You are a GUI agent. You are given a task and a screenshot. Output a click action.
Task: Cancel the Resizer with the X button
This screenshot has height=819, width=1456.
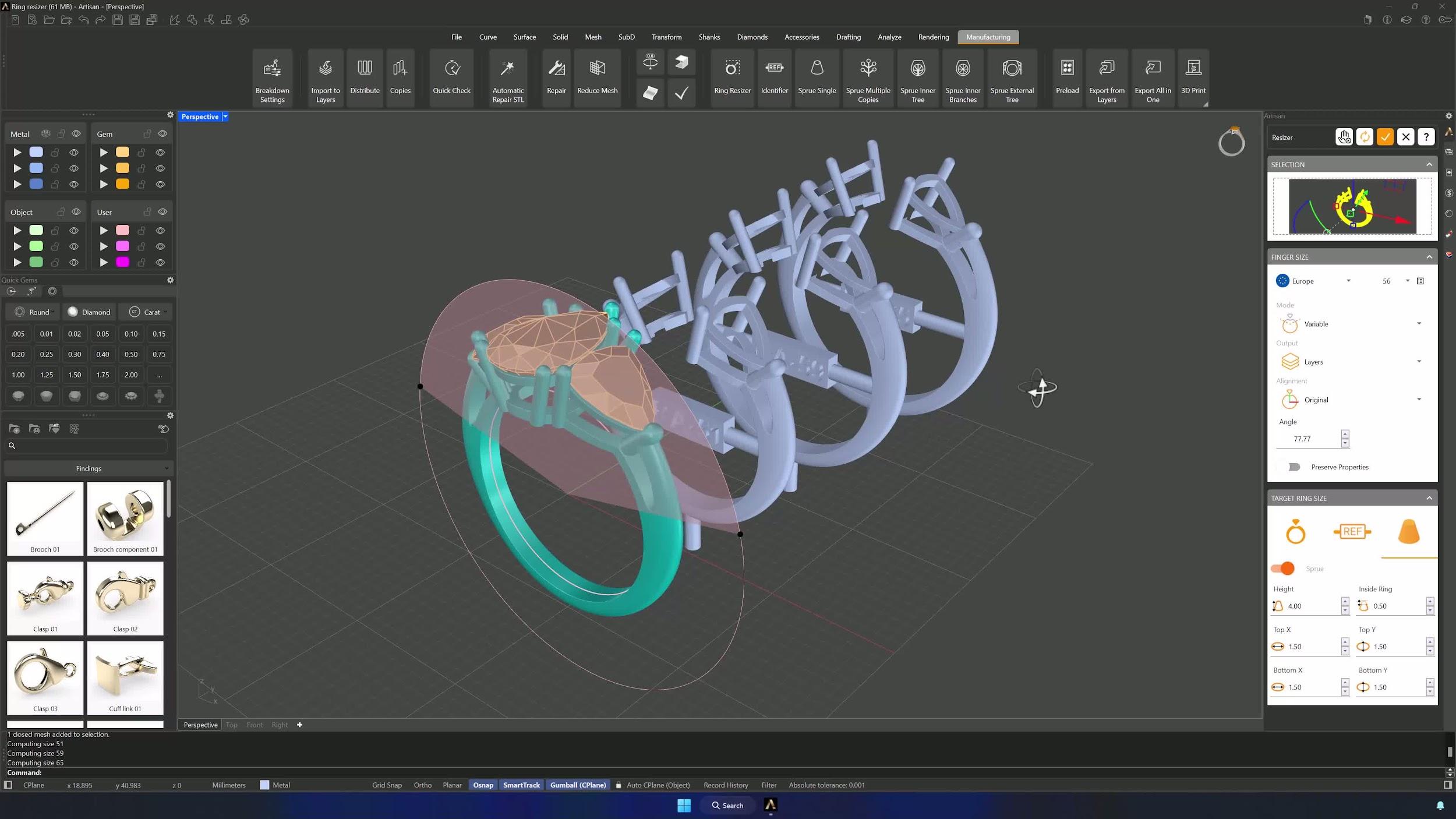[1405, 137]
